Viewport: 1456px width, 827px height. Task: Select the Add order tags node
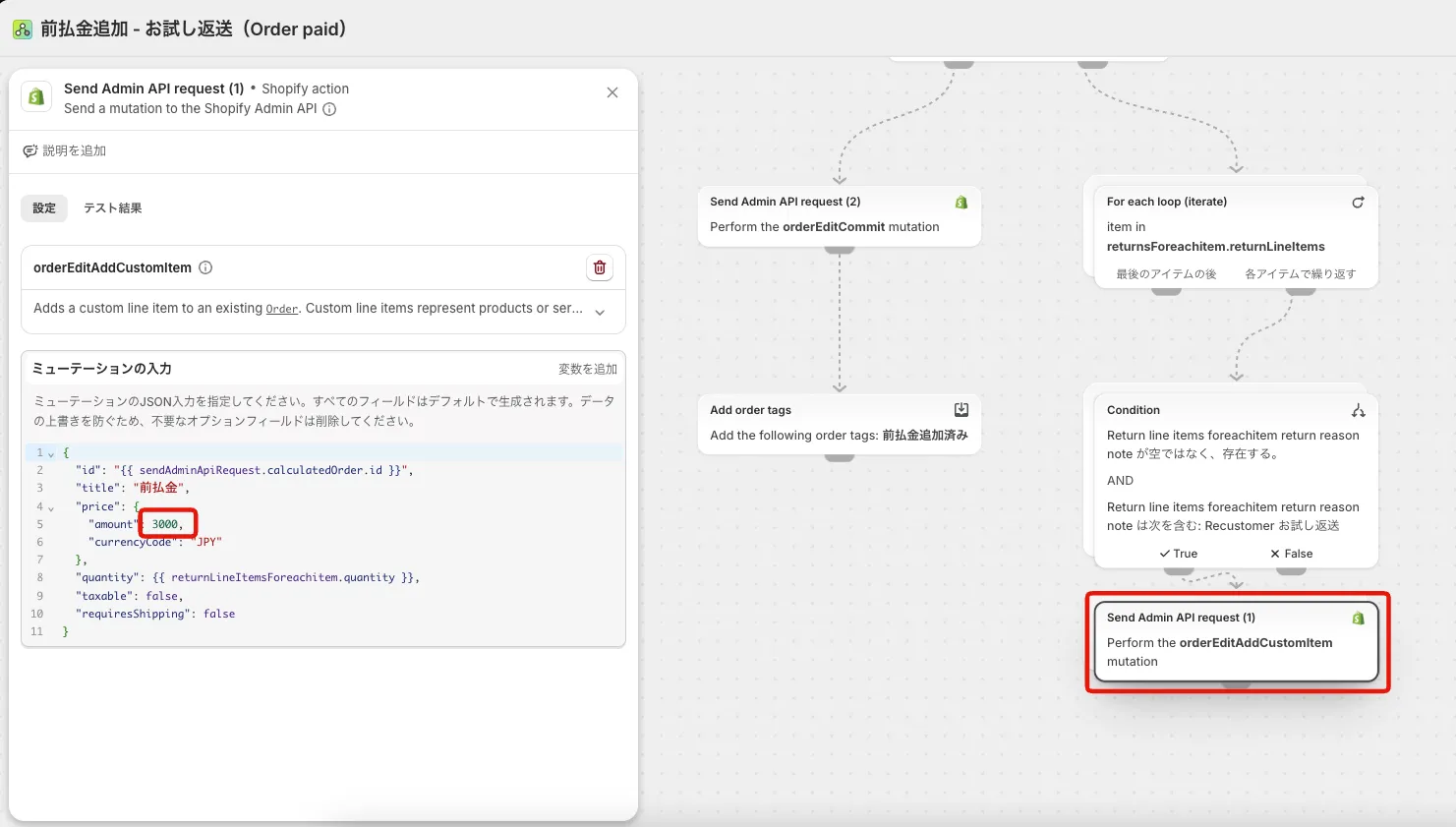click(840, 424)
